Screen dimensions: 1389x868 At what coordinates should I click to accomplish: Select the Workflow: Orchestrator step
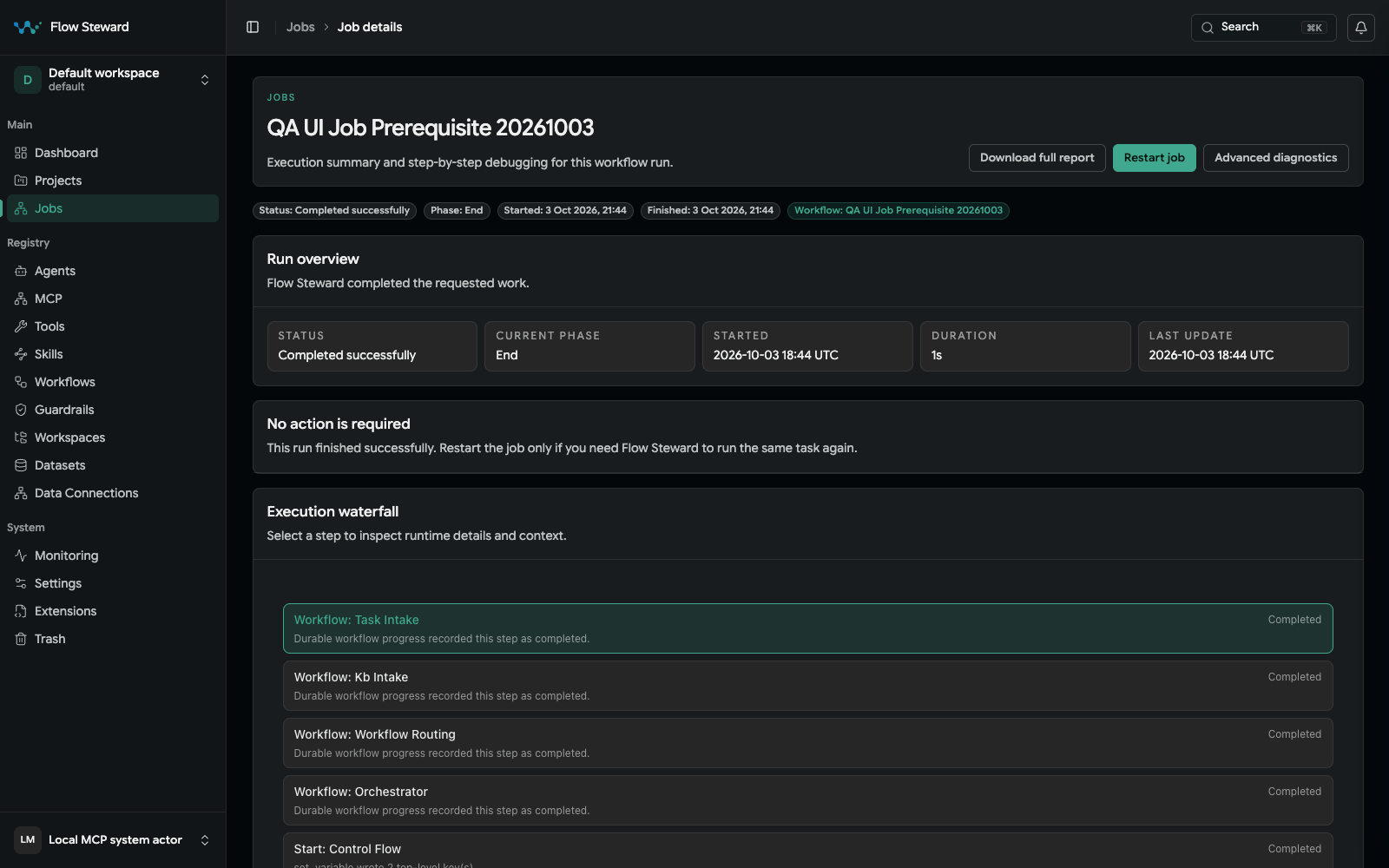(x=807, y=800)
